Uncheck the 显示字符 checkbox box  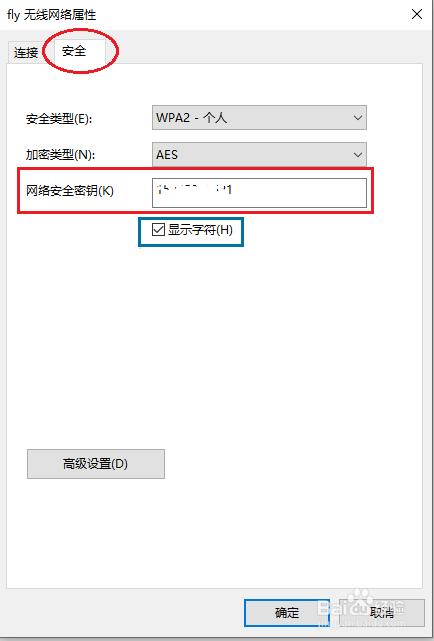pyautogui.click(x=158, y=230)
